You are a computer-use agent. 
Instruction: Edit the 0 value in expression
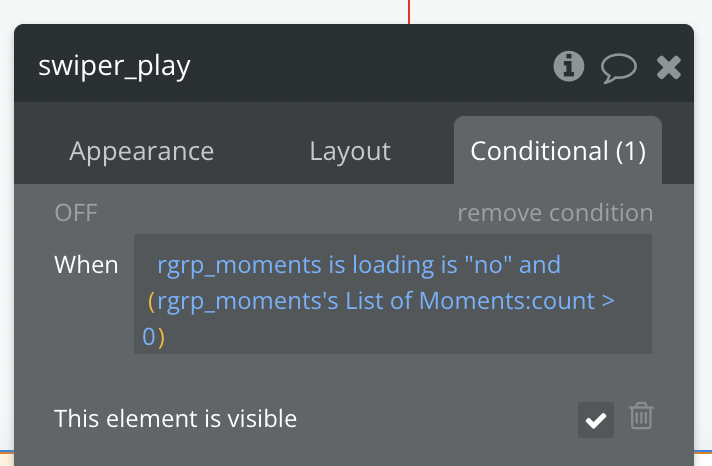coord(148,337)
